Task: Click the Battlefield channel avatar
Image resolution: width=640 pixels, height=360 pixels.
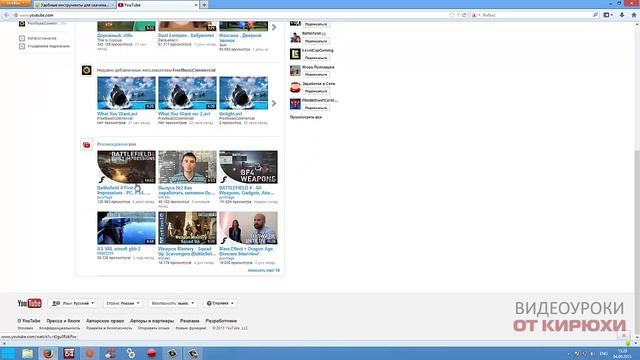Action: (x=295, y=38)
